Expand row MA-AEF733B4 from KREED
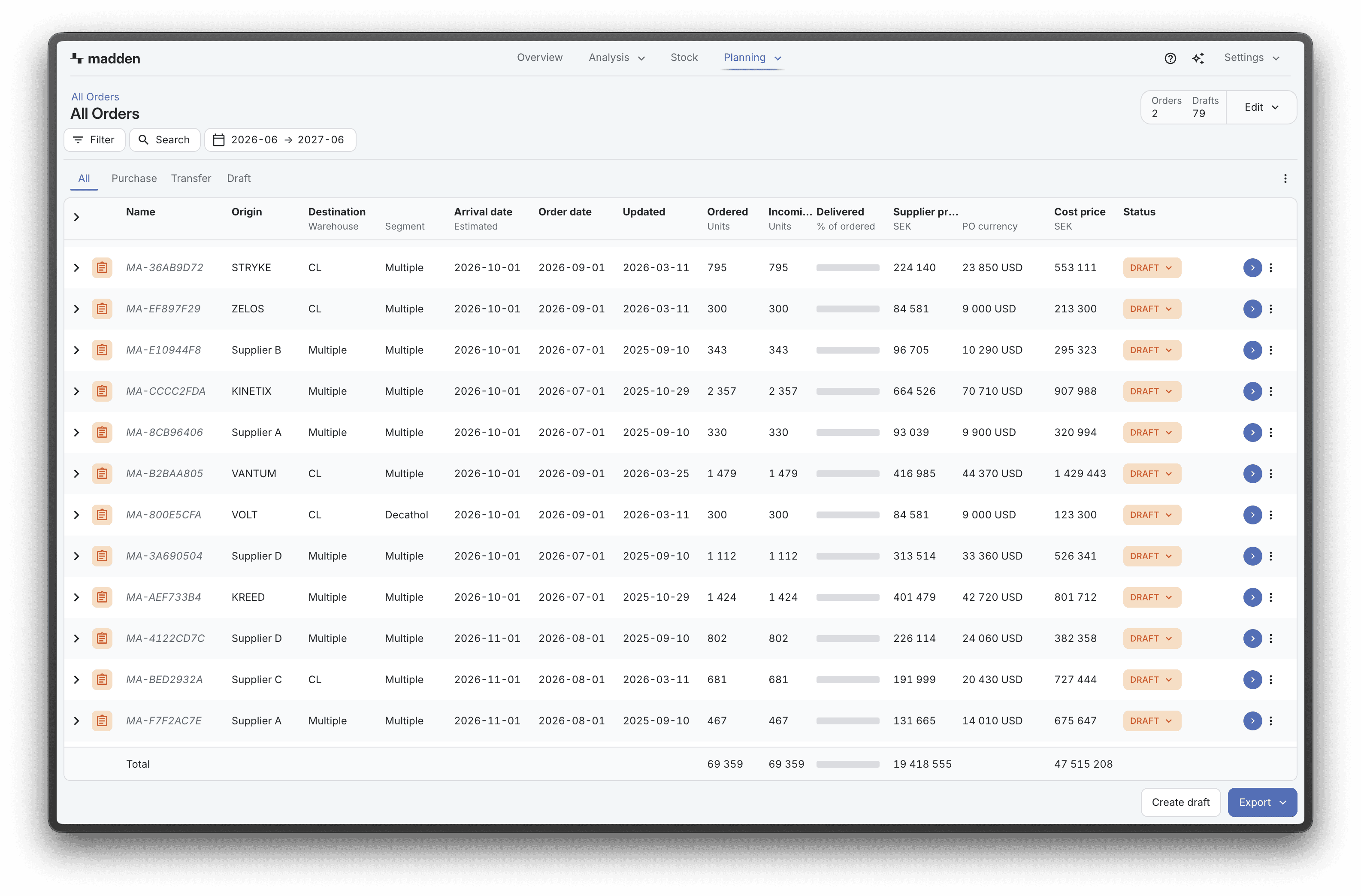Image resolution: width=1361 pixels, height=896 pixels. 76,597
